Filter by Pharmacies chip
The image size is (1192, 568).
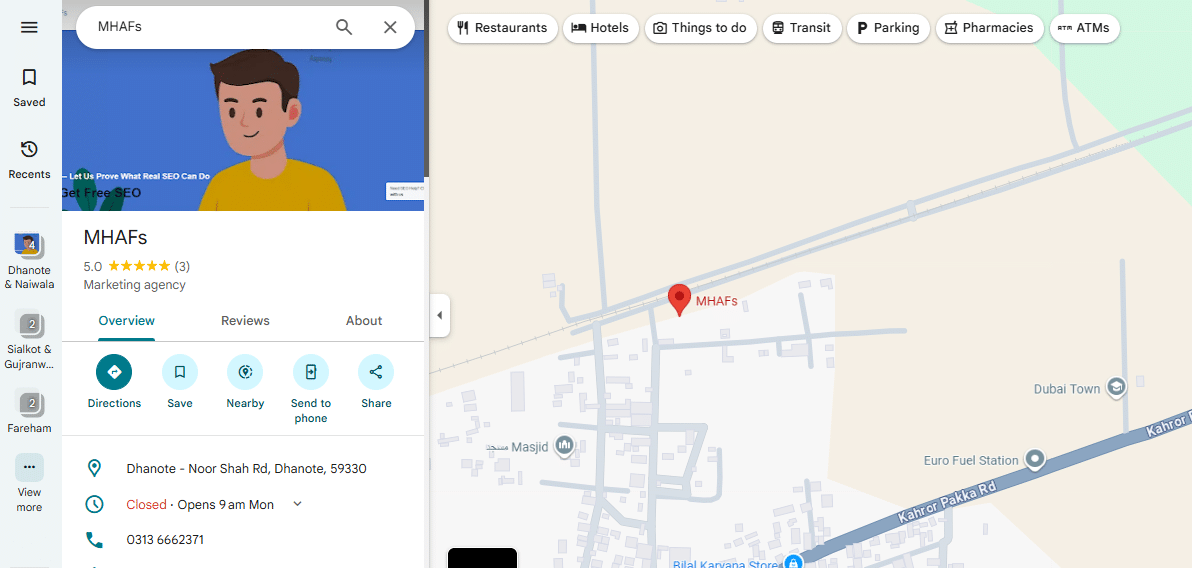(x=989, y=28)
